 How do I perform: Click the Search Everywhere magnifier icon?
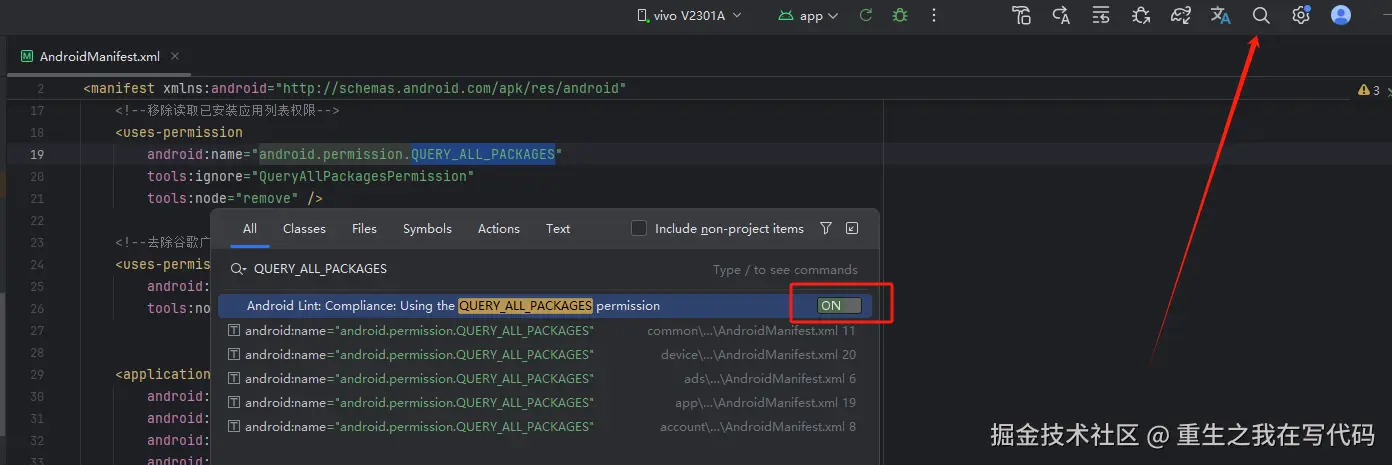click(x=1261, y=16)
